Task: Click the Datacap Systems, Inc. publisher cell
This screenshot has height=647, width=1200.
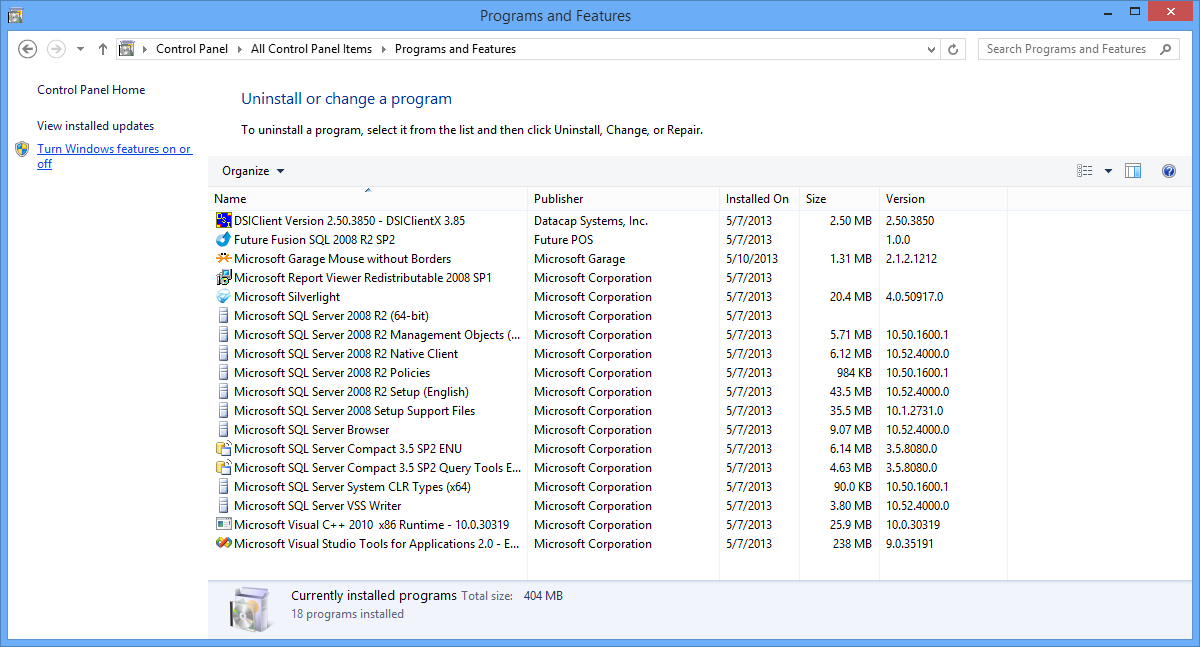Action: pyautogui.click(x=591, y=221)
